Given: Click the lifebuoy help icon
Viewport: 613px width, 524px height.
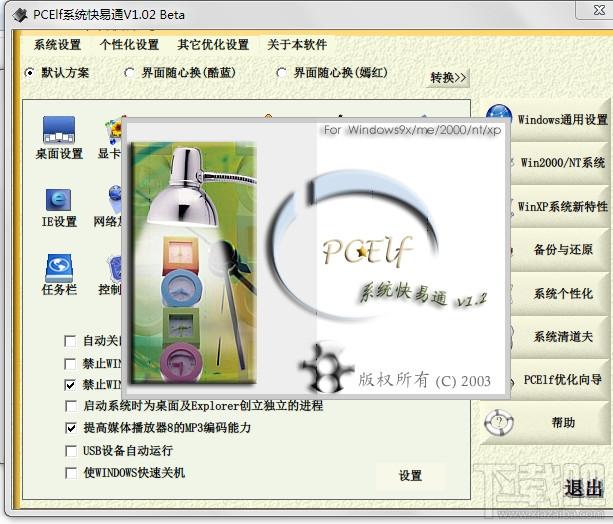Looking at the screenshot, I should click(498, 422).
